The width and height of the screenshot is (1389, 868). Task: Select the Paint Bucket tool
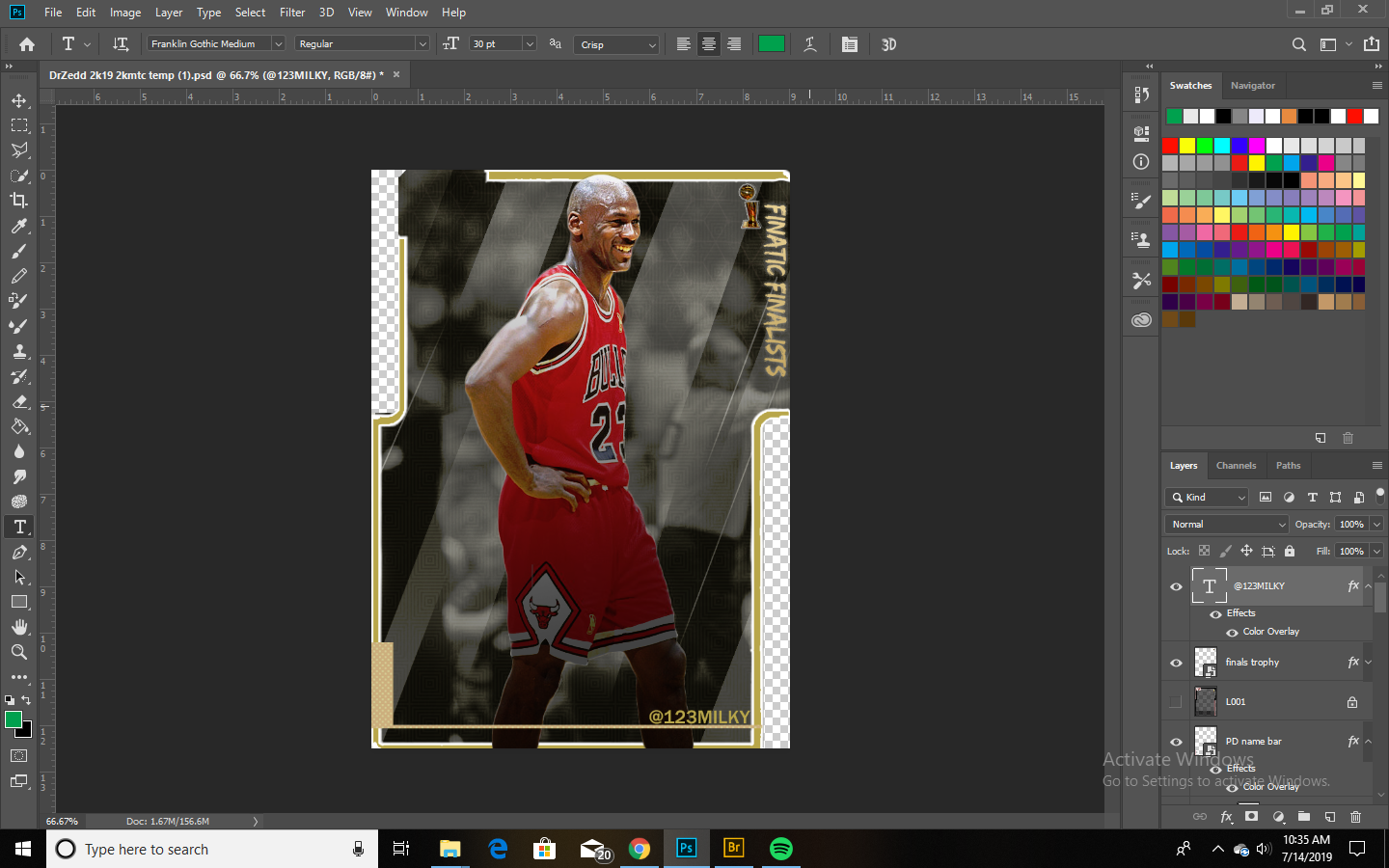19,426
